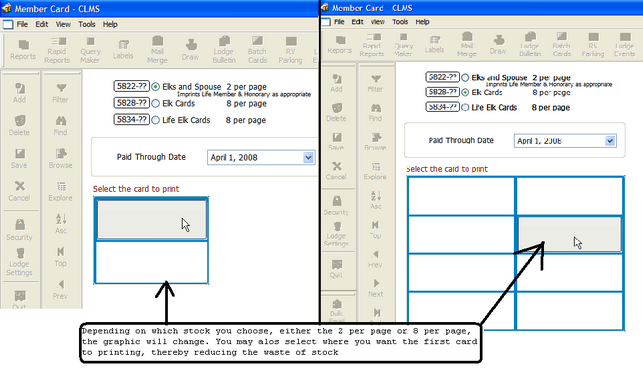Select Elk Cards radio button in left window
Screen dimensions: 643x379
[155, 104]
